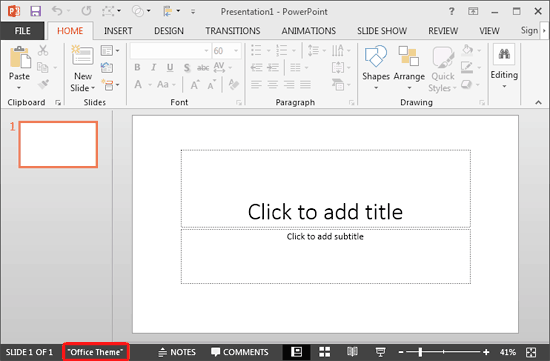Click the "Click to add title" placeholder
This screenshot has width=550, height=361.
coord(326,189)
